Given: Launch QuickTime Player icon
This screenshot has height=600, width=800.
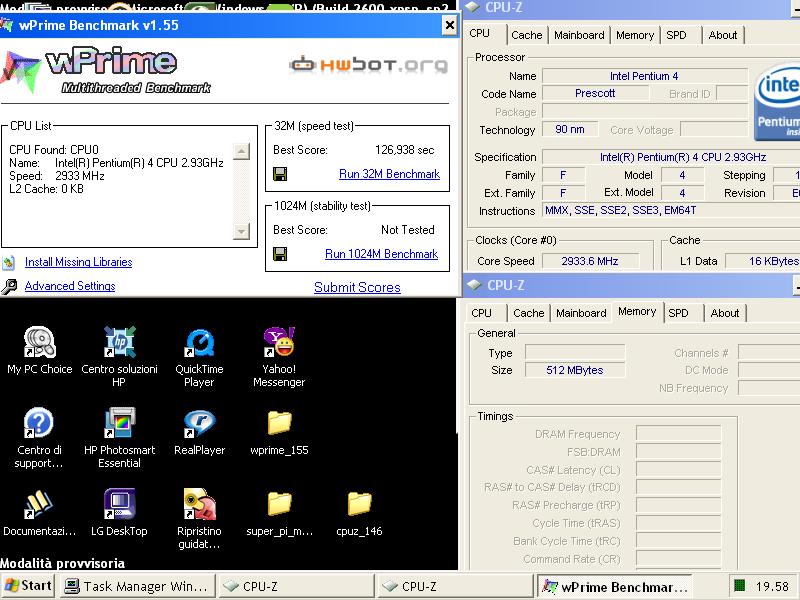Looking at the screenshot, I should coord(199,357).
